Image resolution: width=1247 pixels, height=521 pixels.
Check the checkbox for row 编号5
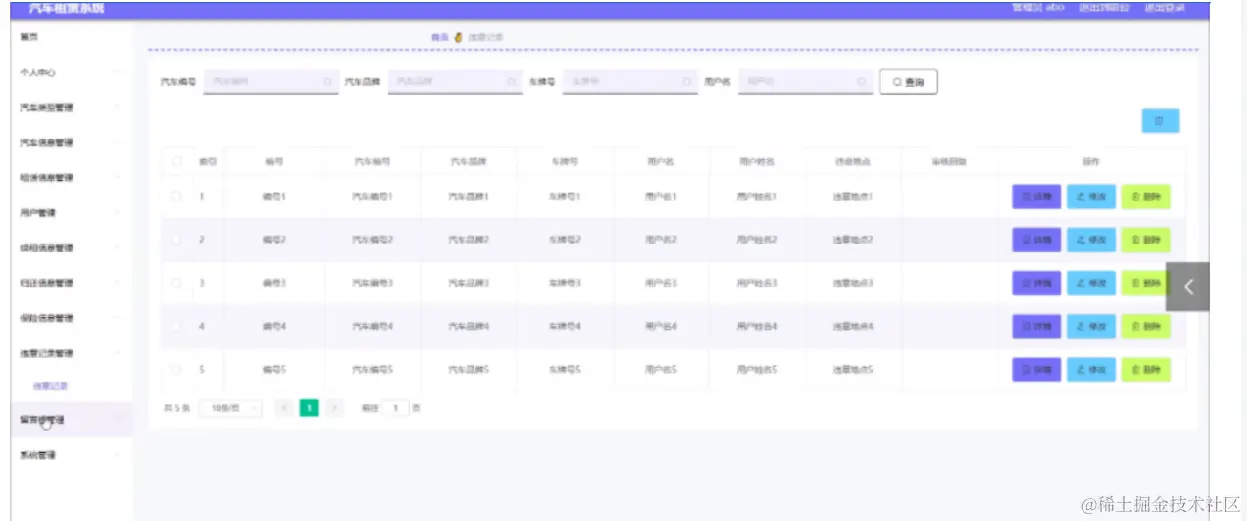(177, 369)
